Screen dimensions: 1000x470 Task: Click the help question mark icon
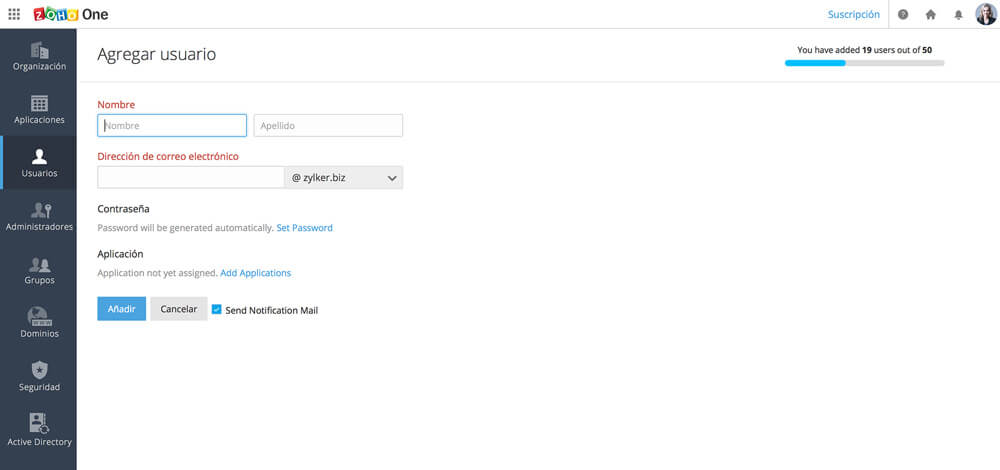pyautogui.click(x=903, y=15)
